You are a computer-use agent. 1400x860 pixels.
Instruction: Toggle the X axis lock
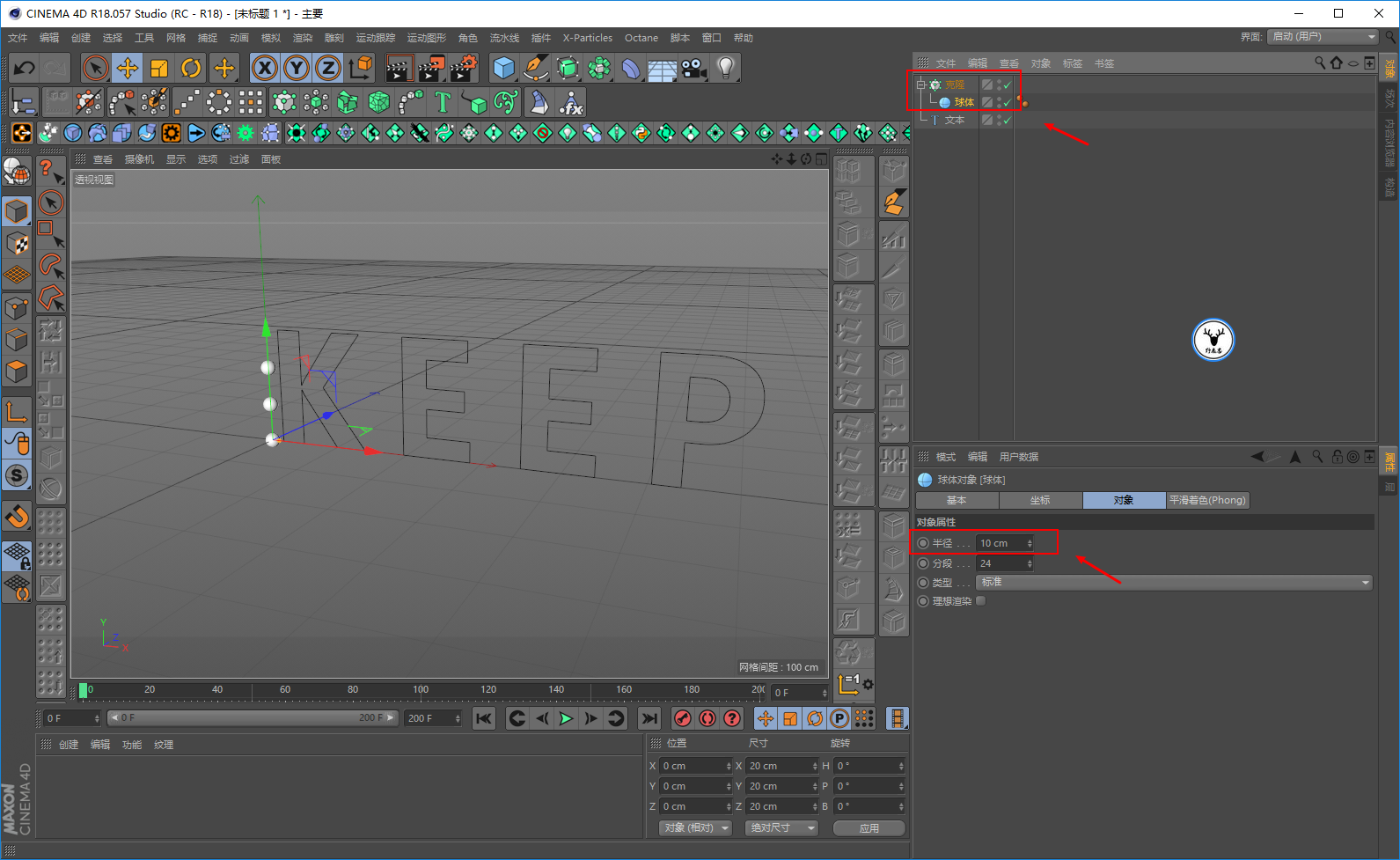(264, 68)
